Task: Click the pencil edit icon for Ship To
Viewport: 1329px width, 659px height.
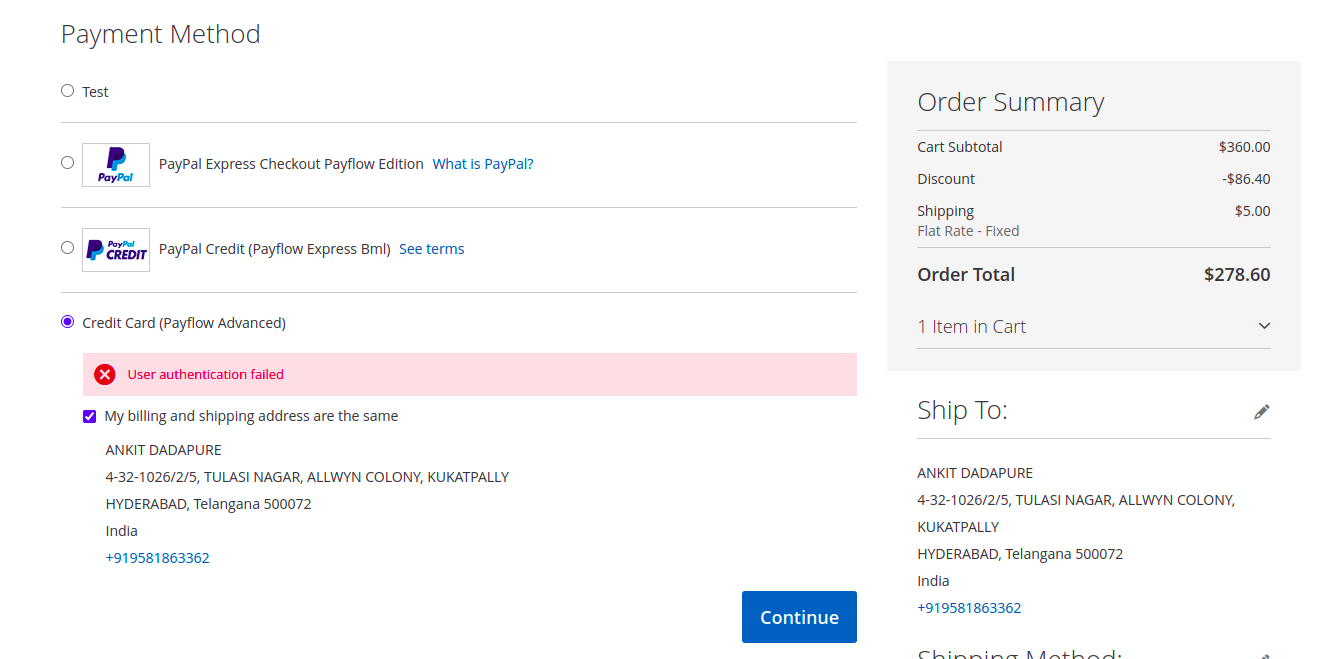Action: [1261, 410]
